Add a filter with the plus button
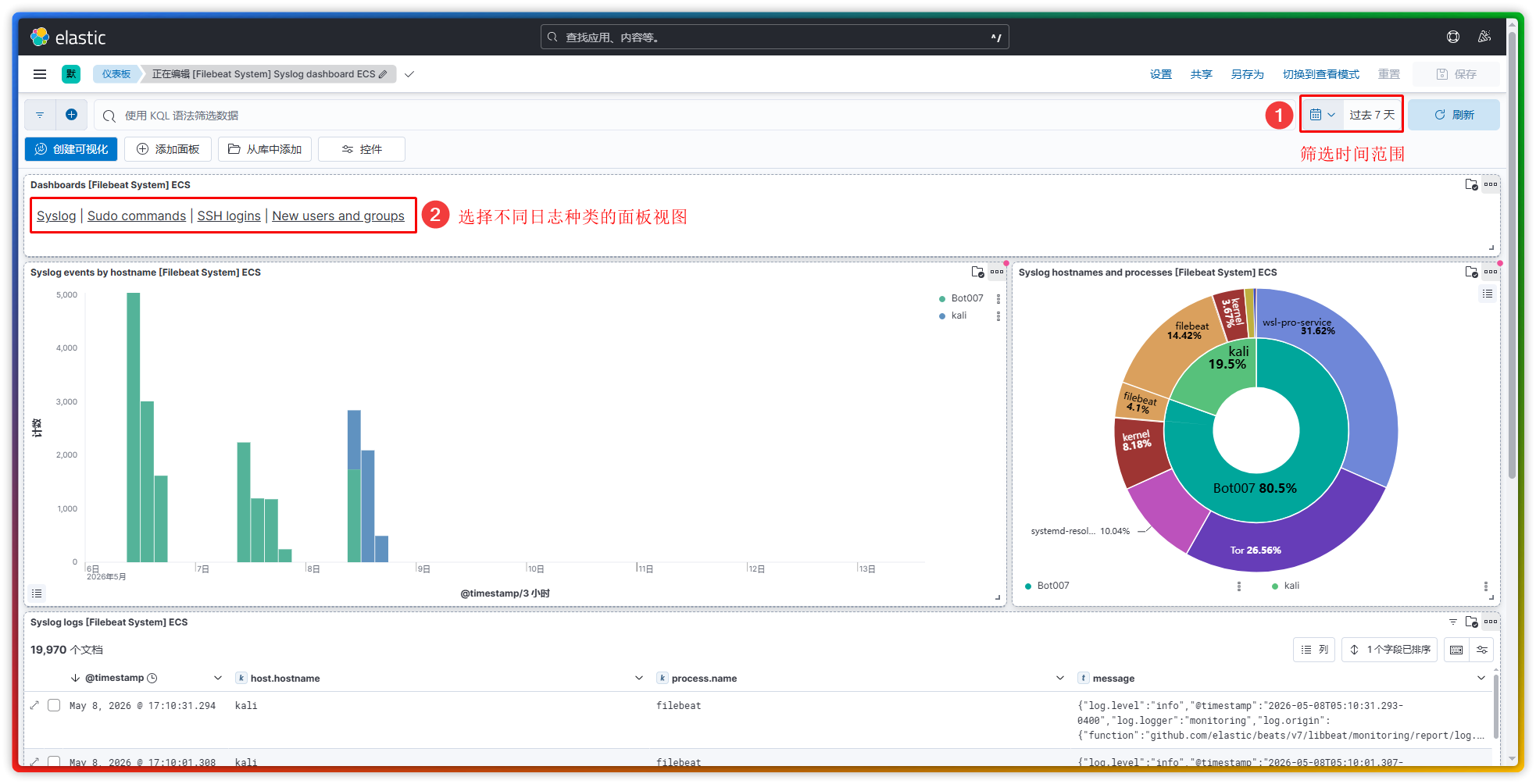 71,115
